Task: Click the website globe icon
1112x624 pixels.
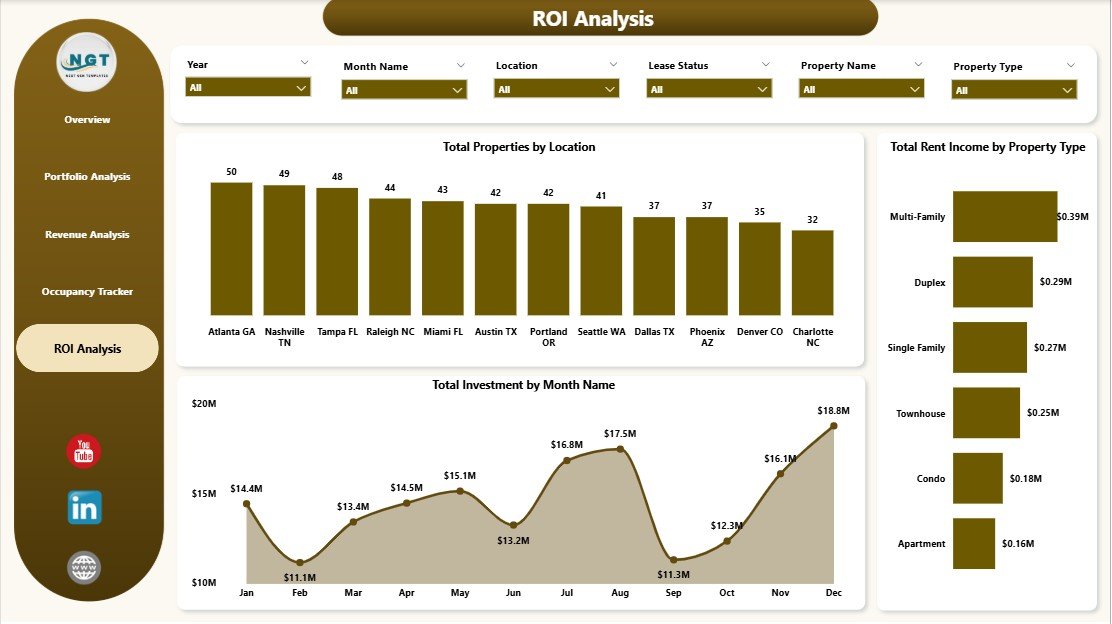Action: pyautogui.click(x=86, y=567)
